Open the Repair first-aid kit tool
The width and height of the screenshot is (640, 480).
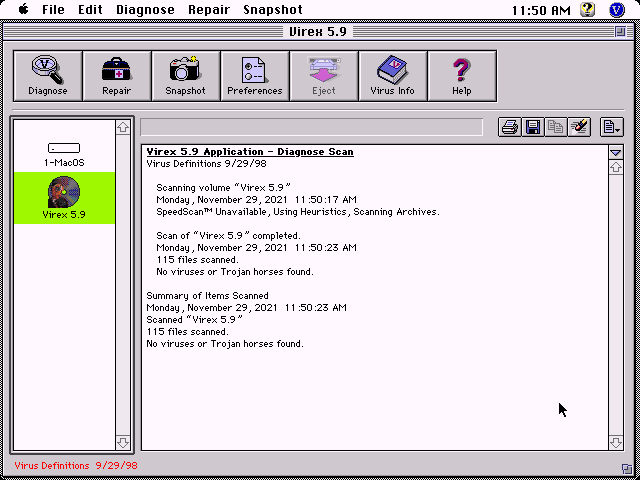[x=117, y=76]
